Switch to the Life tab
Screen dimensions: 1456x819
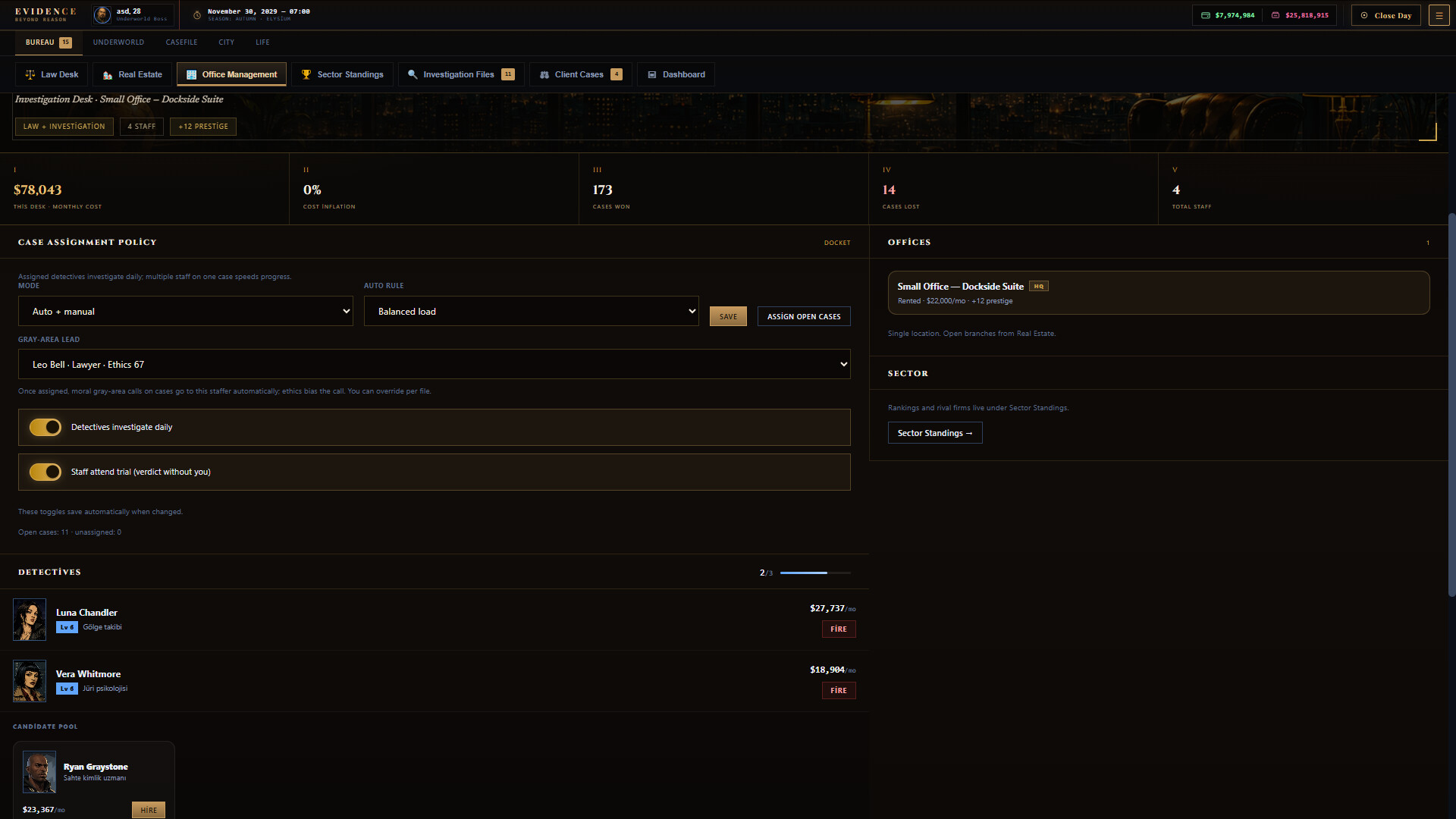click(262, 42)
